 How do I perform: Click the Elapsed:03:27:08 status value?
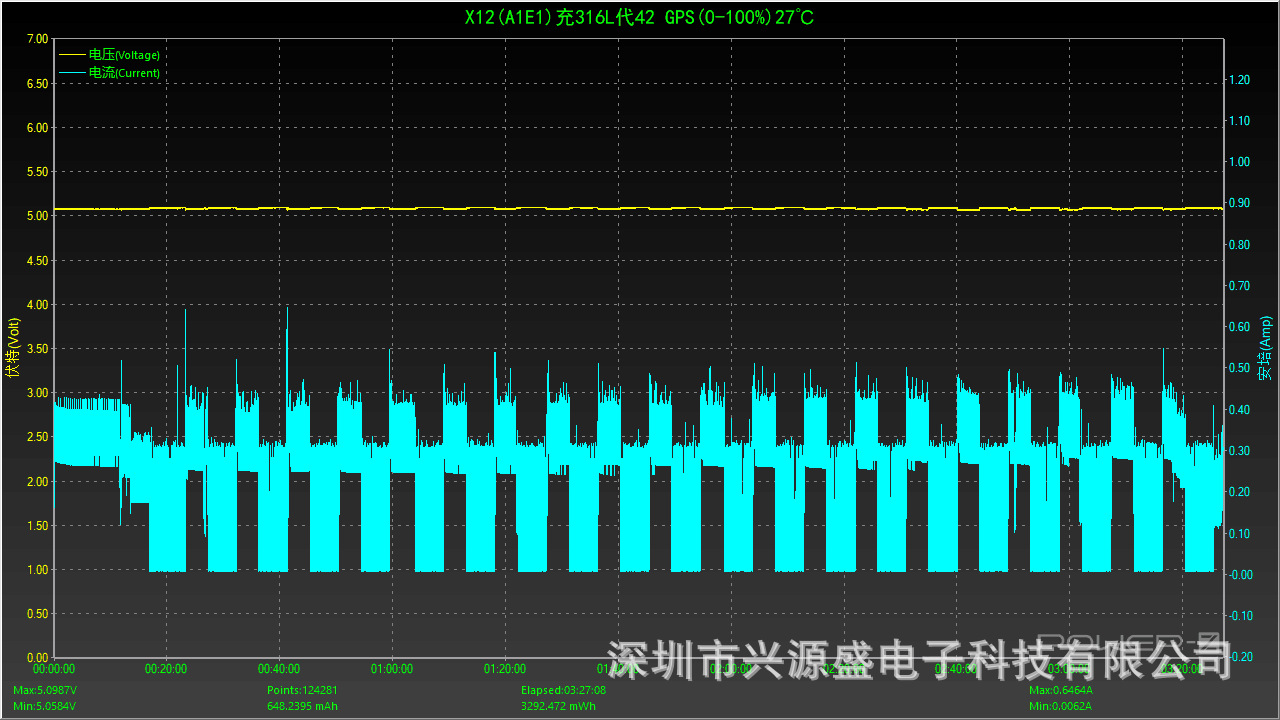point(563,691)
